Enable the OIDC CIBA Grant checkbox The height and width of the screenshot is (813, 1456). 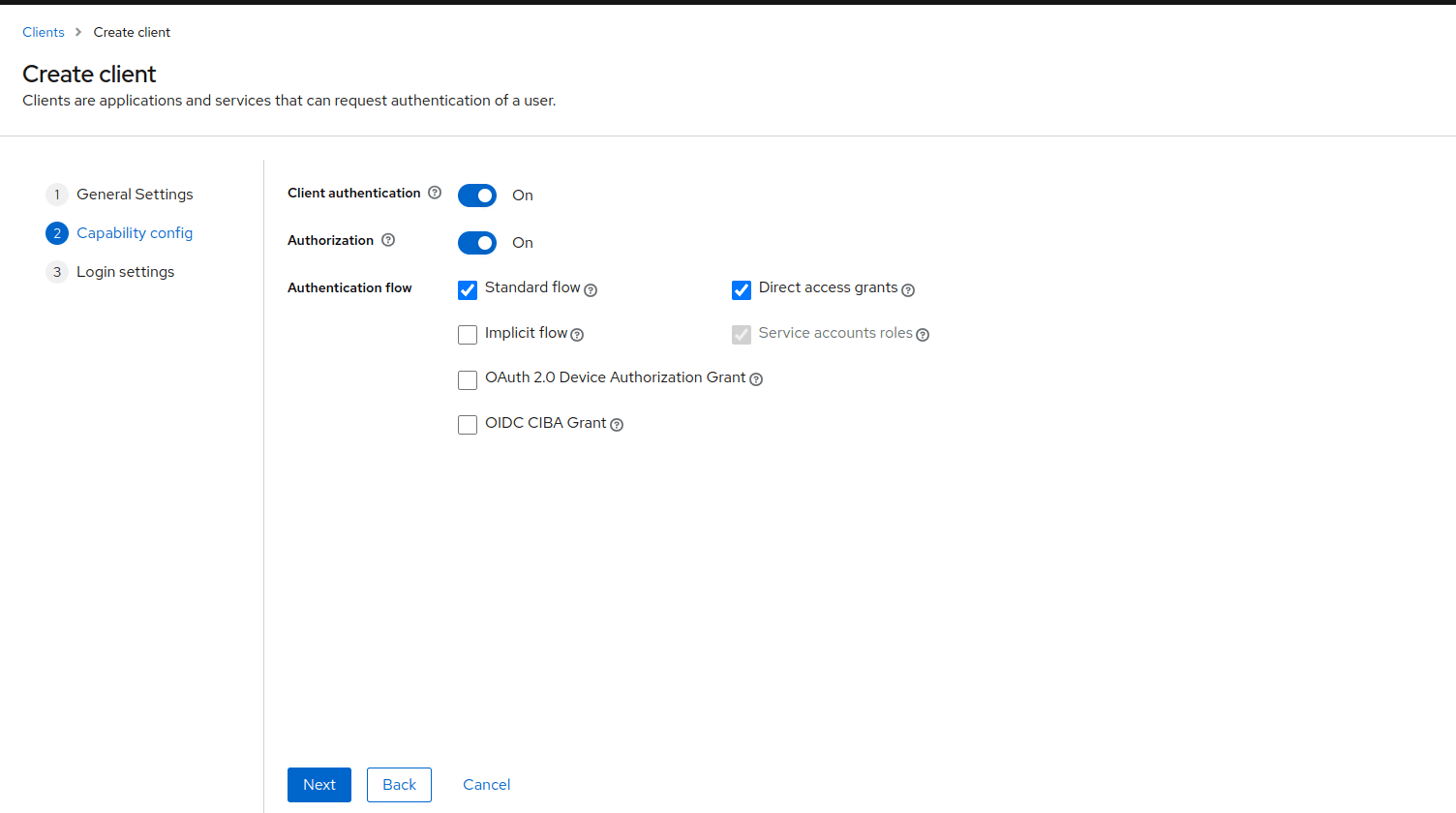point(468,425)
